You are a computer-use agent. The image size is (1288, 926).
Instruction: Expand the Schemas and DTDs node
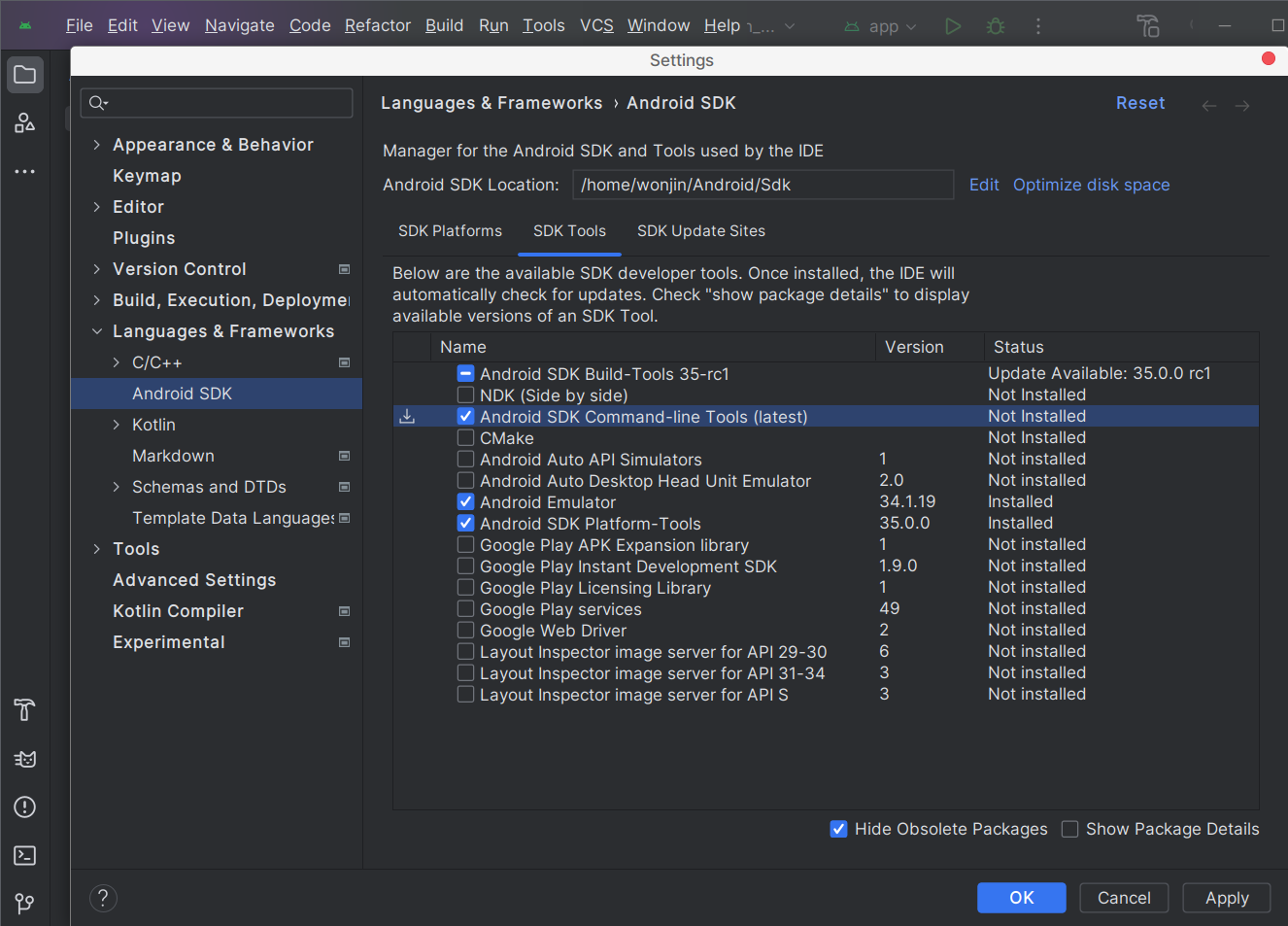116,487
